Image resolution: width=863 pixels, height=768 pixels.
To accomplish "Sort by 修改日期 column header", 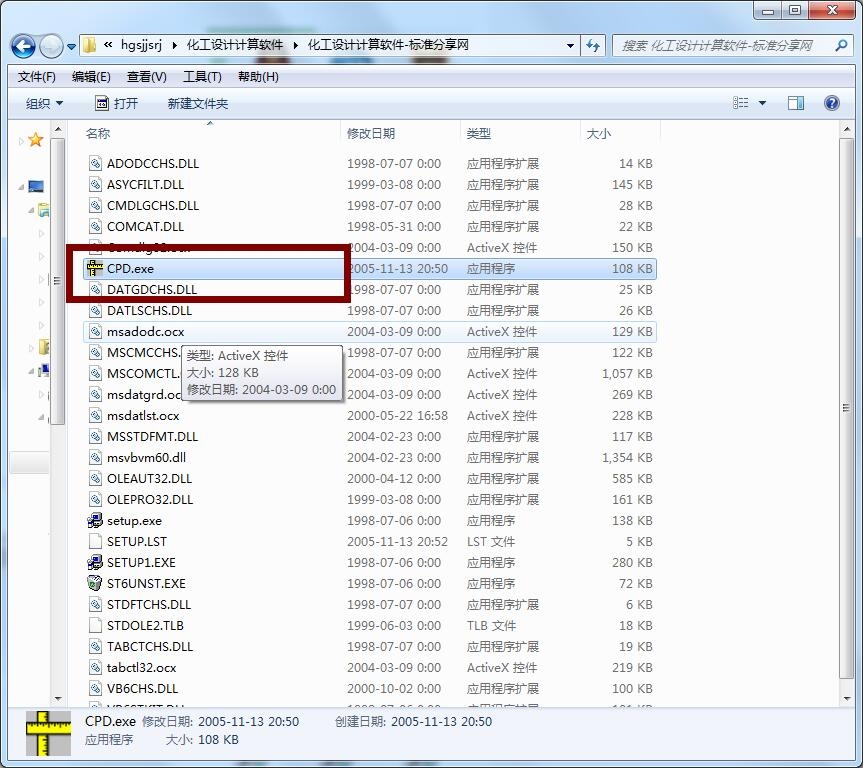I will tap(371, 133).
